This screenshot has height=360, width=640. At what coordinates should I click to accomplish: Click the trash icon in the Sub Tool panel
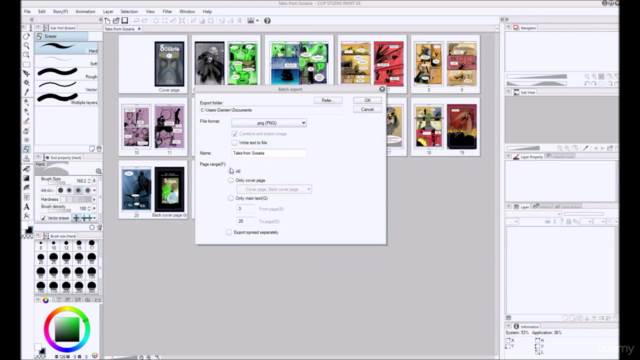click(99, 149)
